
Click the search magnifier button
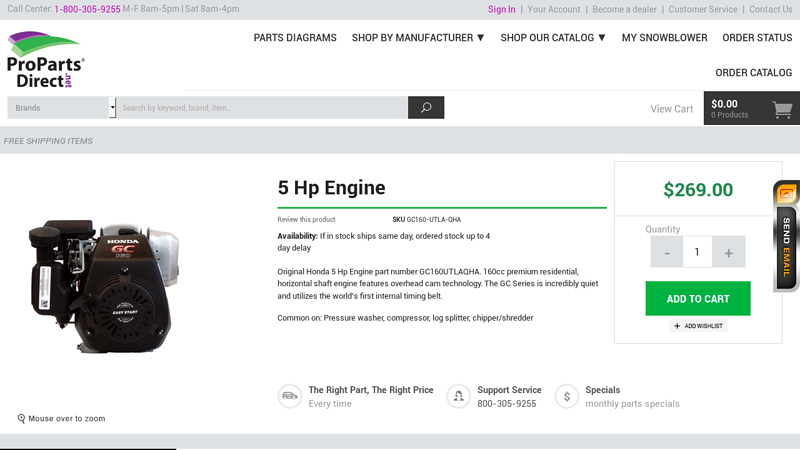coord(426,108)
